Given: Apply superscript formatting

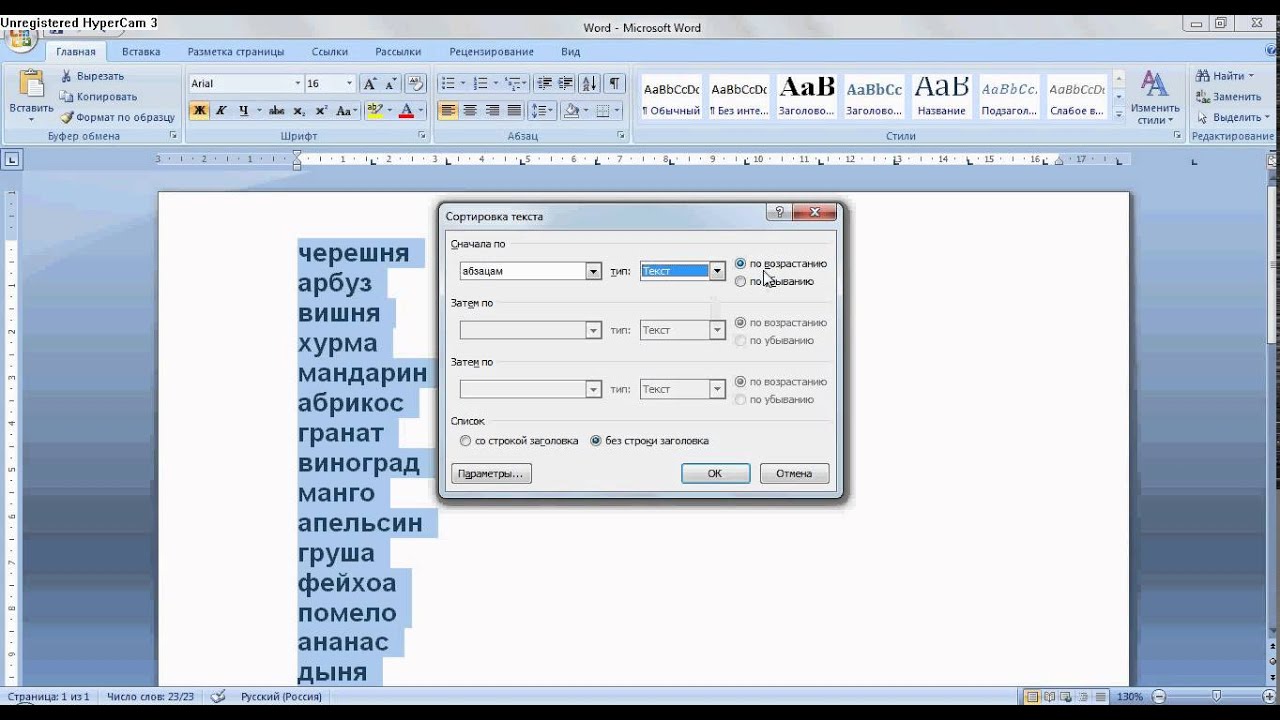Looking at the screenshot, I should coord(321,111).
